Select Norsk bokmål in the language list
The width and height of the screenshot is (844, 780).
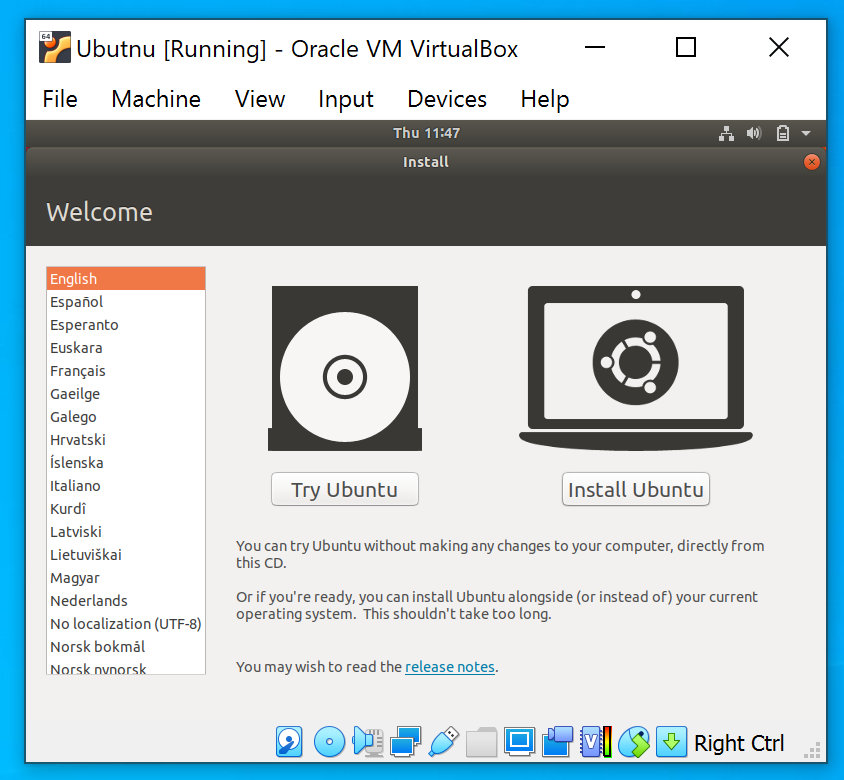[x=126, y=647]
